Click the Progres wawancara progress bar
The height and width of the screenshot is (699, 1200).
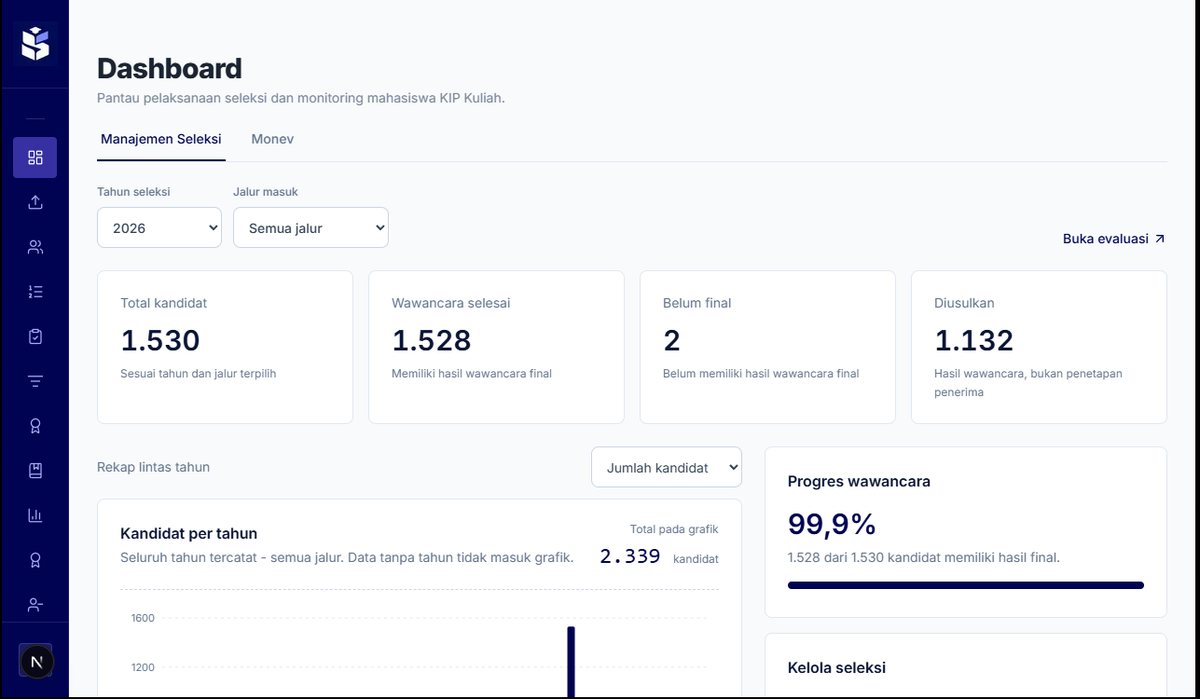[x=966, y=585]
